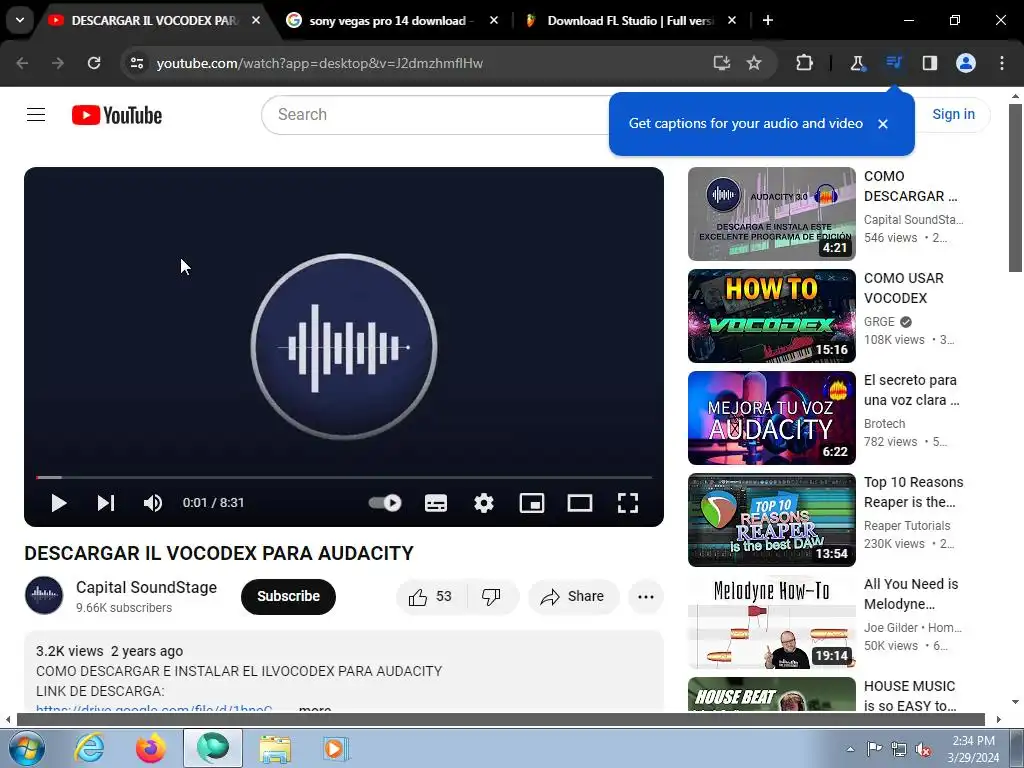Dismiss the captions tooltip
This screenshot has height=768, width=1024.
pos(882,123)
